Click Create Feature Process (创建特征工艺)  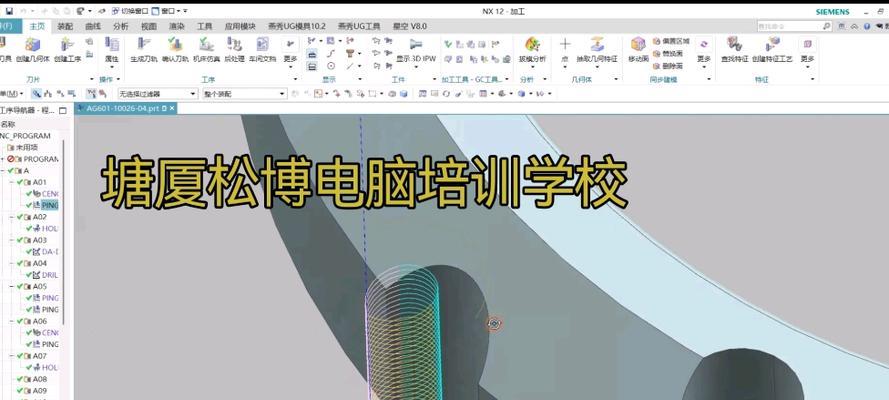(772, 49)
